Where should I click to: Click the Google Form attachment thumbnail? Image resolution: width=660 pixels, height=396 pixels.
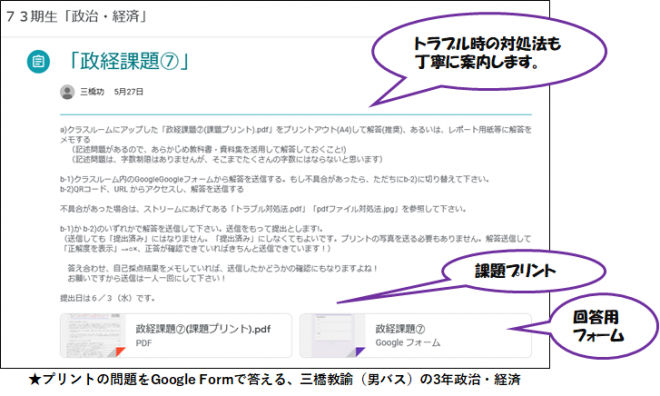click(333, 335)
